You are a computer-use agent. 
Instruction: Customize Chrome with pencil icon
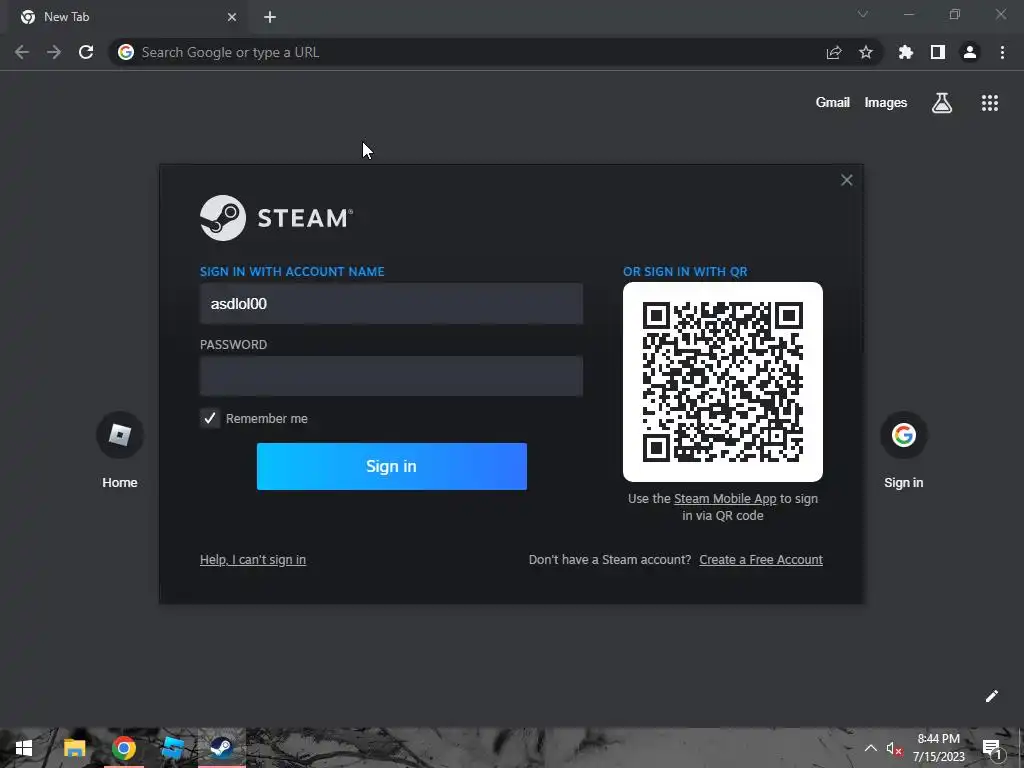click(991, 696)
